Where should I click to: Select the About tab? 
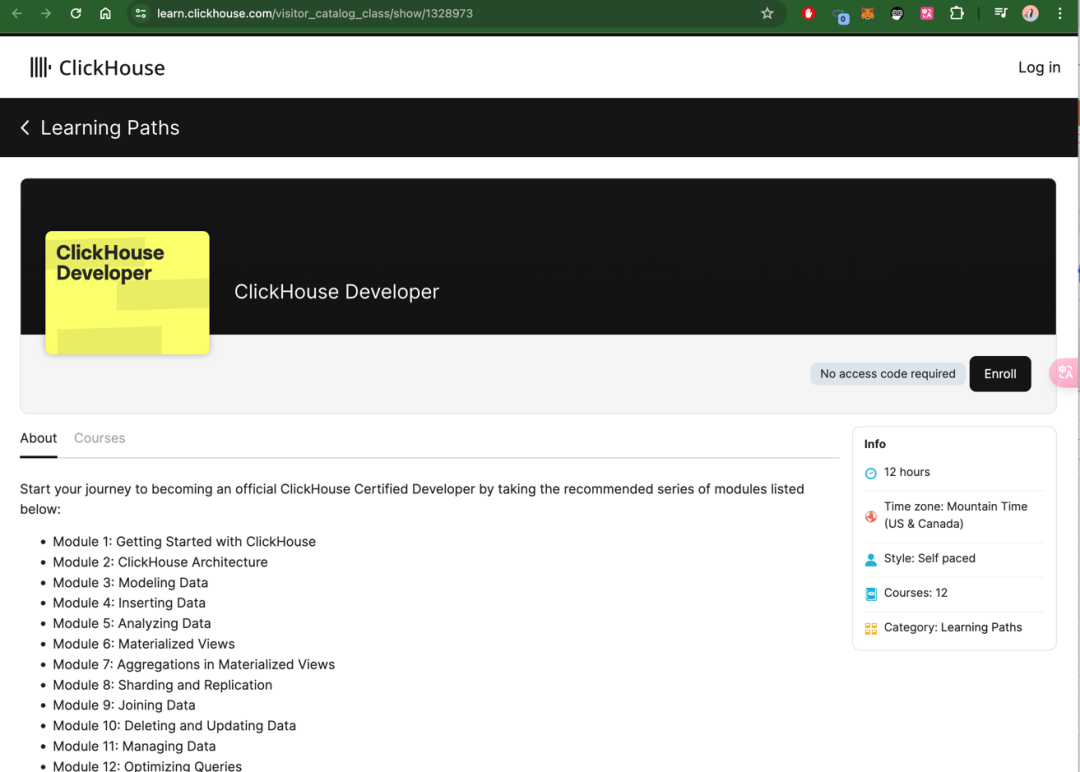click(x=39, y=438)
